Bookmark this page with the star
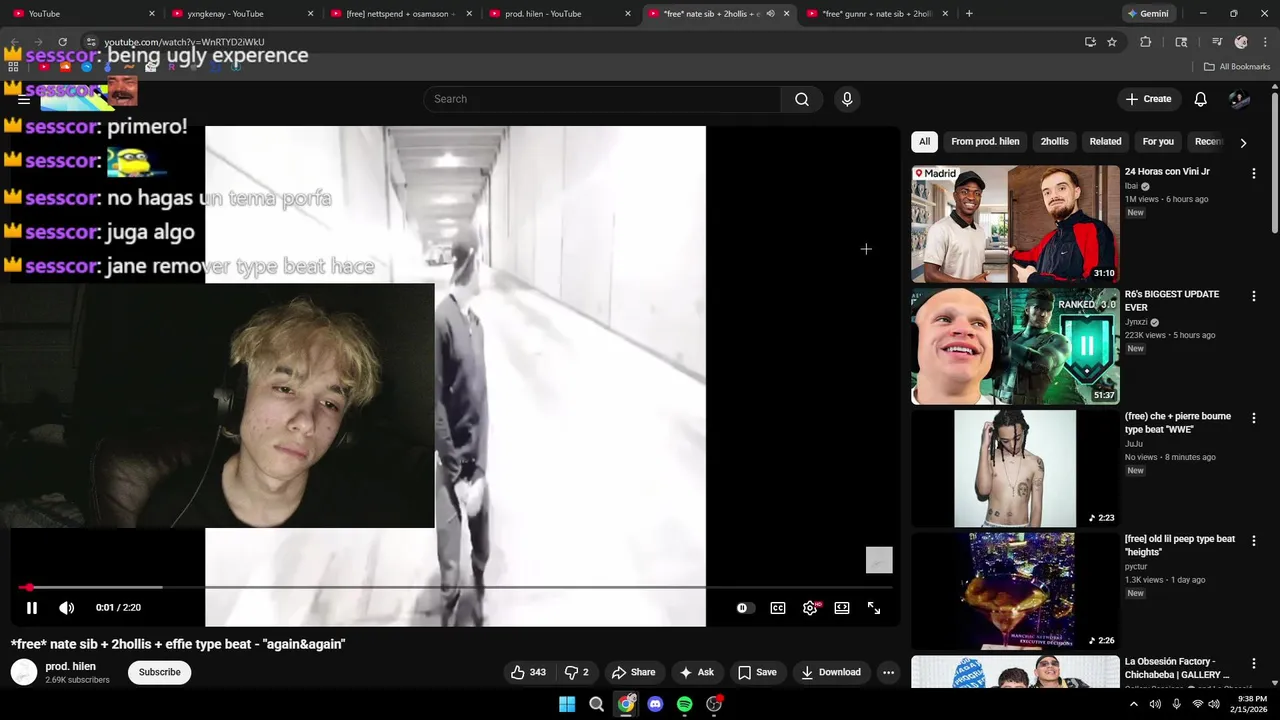 [1112, 42]
